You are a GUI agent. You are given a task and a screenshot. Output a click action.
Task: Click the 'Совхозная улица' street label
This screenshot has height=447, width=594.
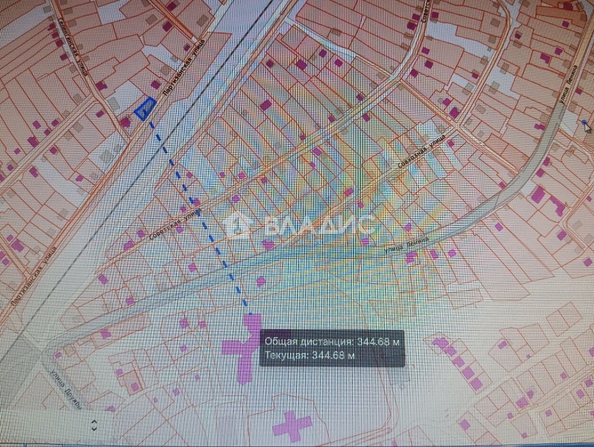point(422,151)
